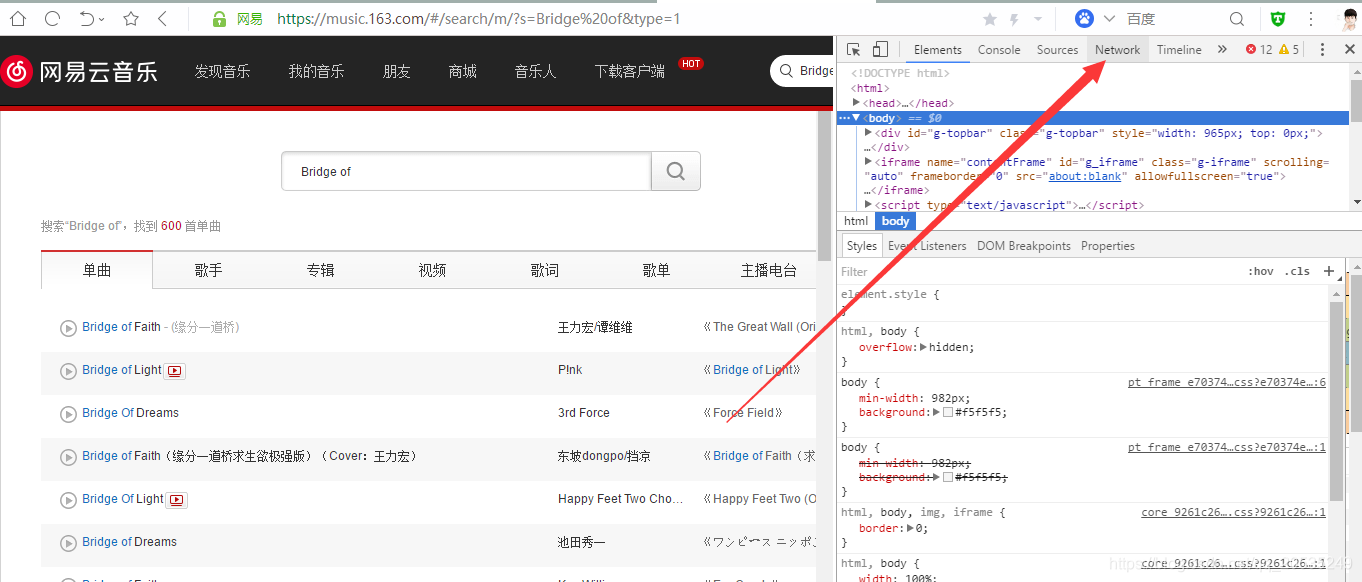Open the album link 《Force Field》
This screenshot has width=1362, height=582.
742,413
